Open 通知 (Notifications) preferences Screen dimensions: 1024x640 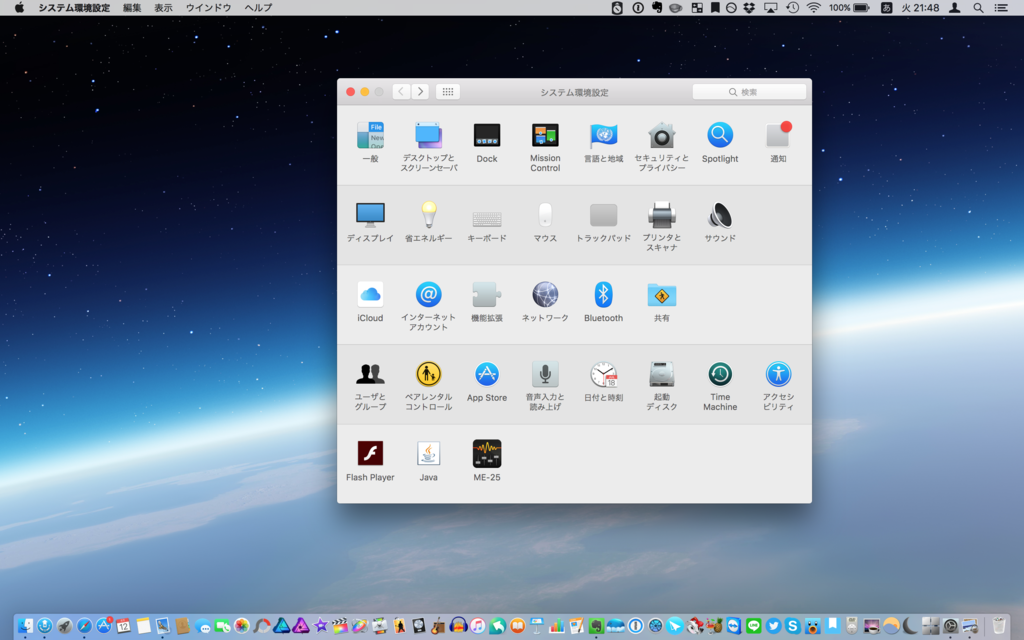point(778,142)
